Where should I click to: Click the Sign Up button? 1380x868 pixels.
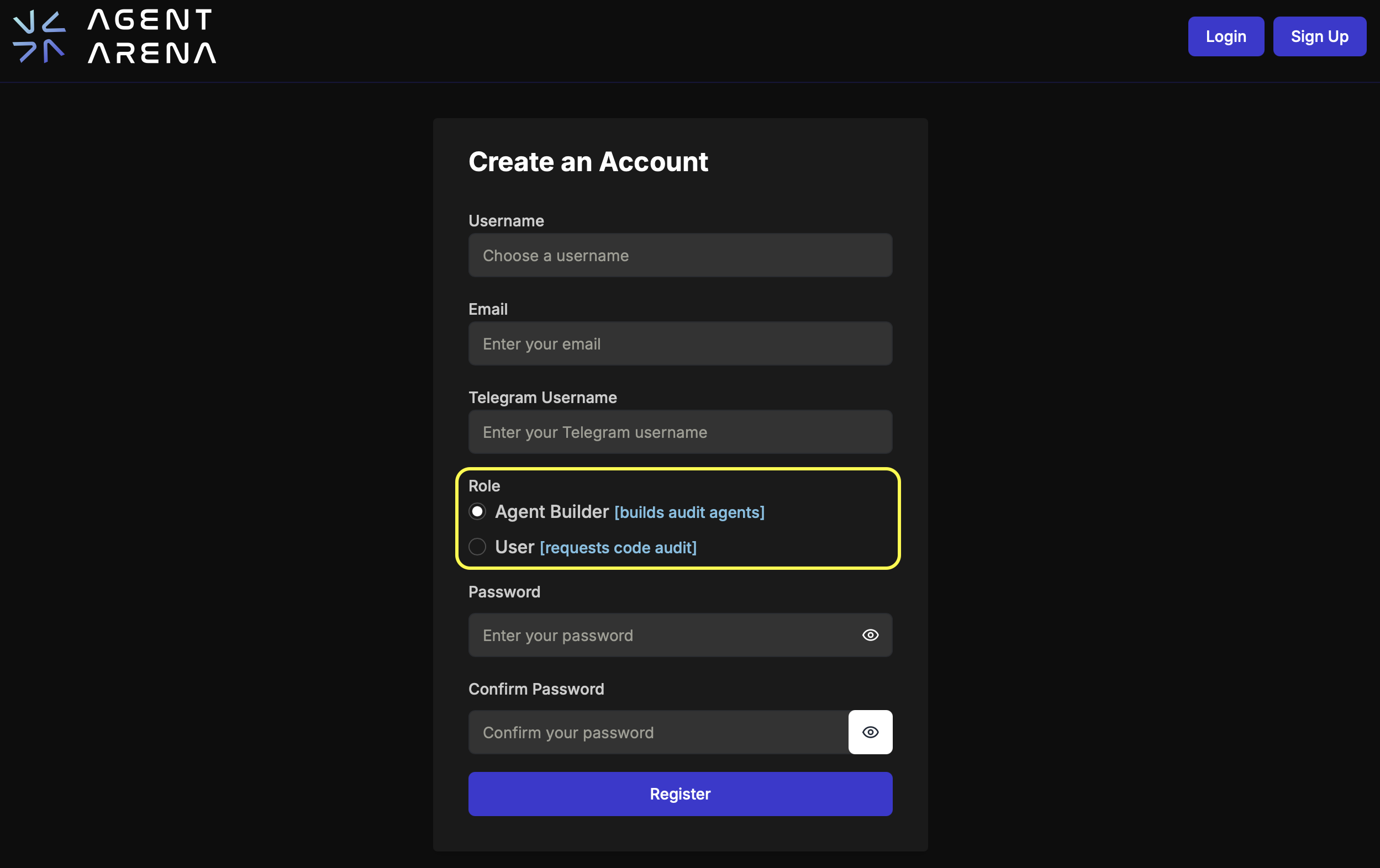1319,36
